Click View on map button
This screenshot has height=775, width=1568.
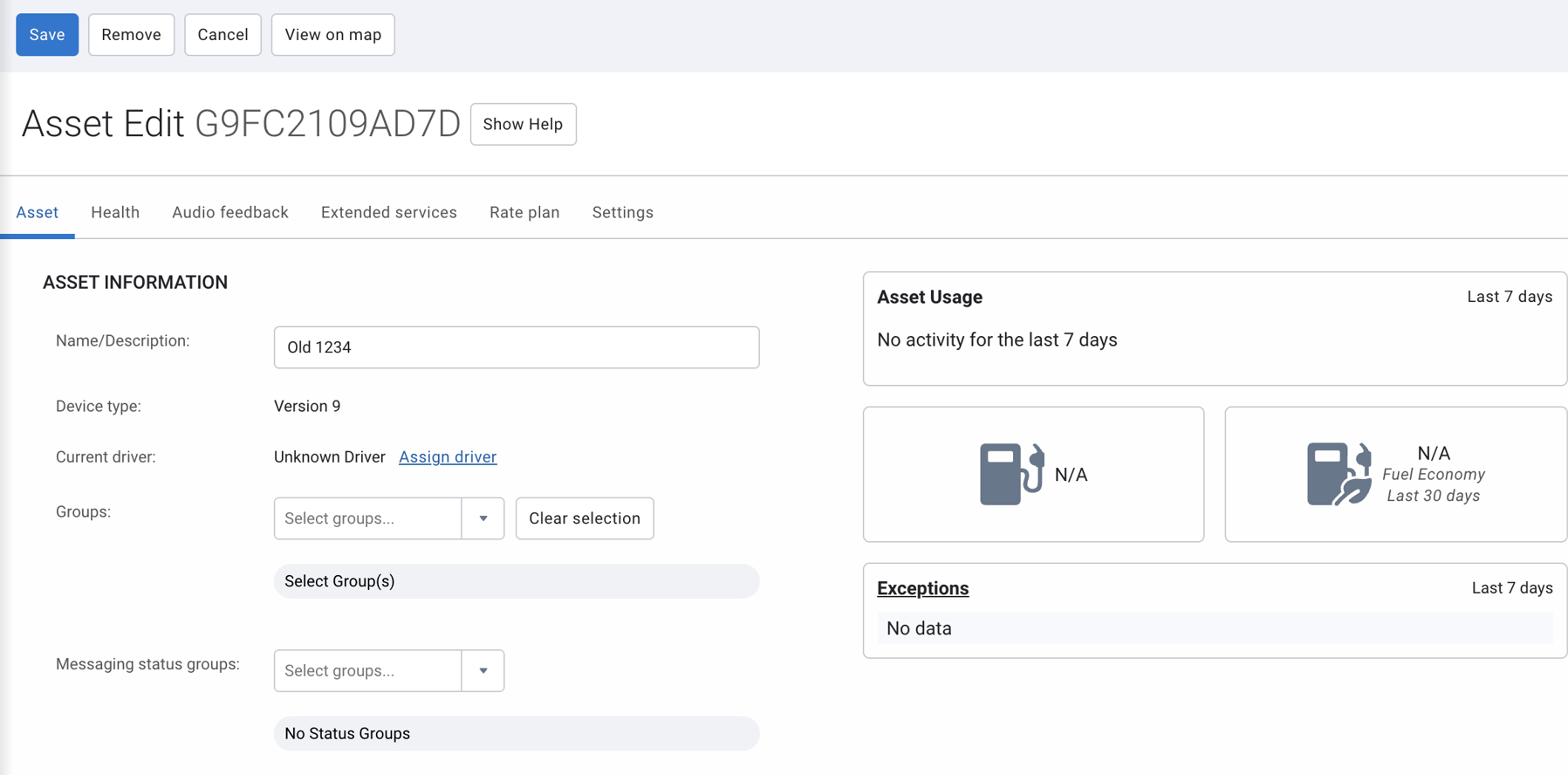pyautogui.click(x=333, y=35)
